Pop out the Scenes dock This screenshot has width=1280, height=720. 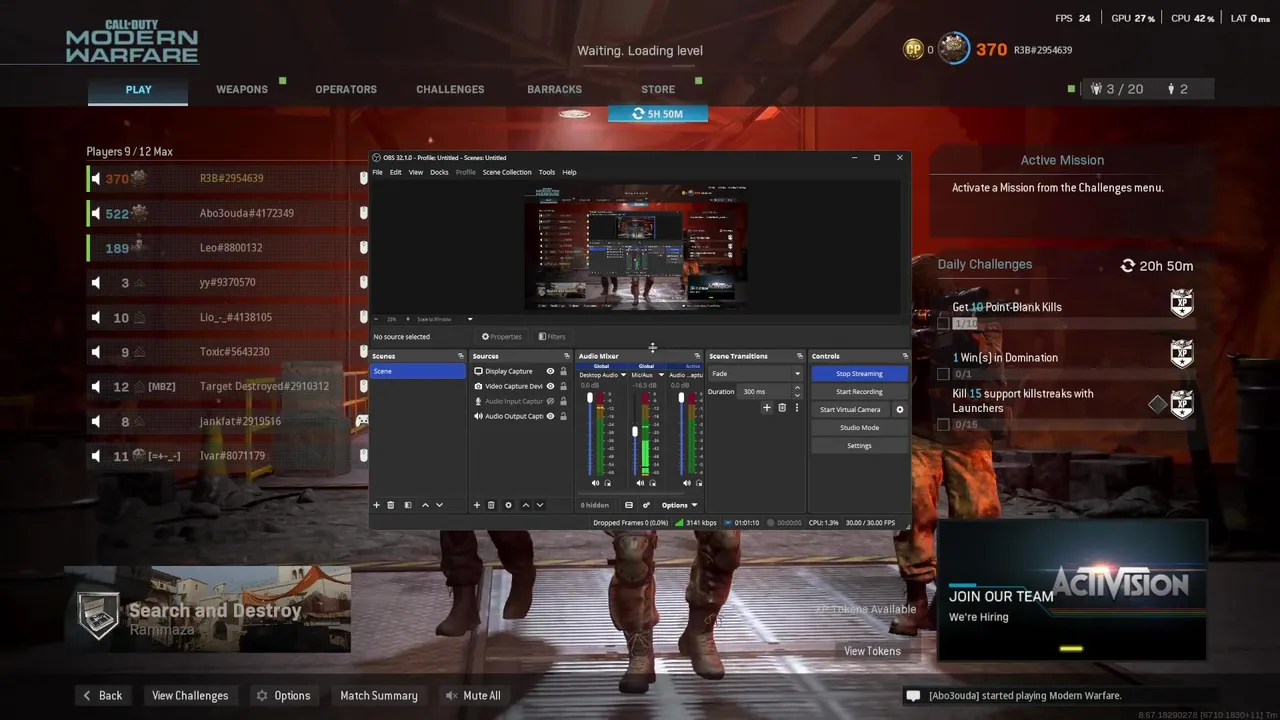pyautogui.click(x=461, y=356)
